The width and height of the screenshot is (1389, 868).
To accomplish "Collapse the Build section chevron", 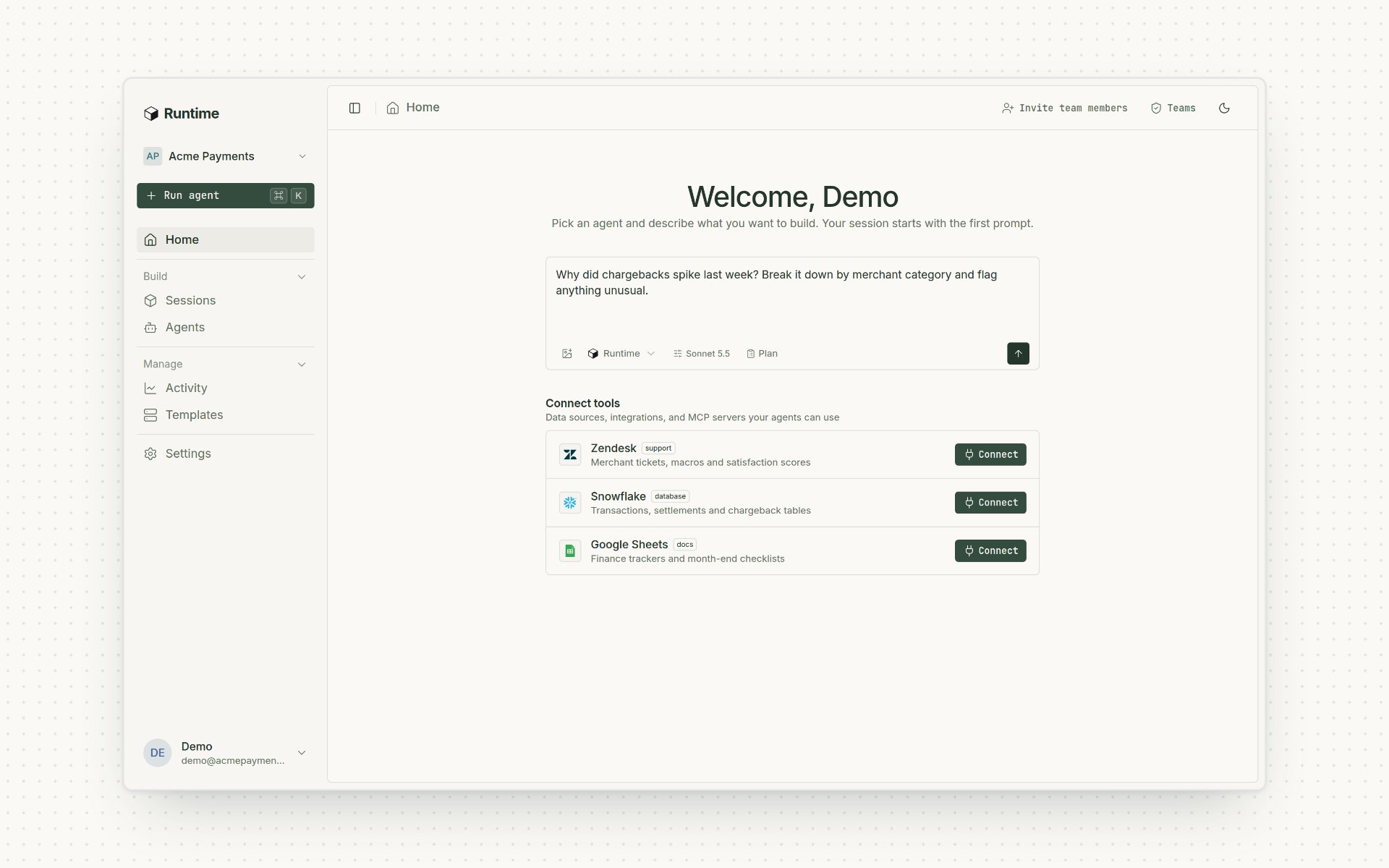I will point(302,276).
